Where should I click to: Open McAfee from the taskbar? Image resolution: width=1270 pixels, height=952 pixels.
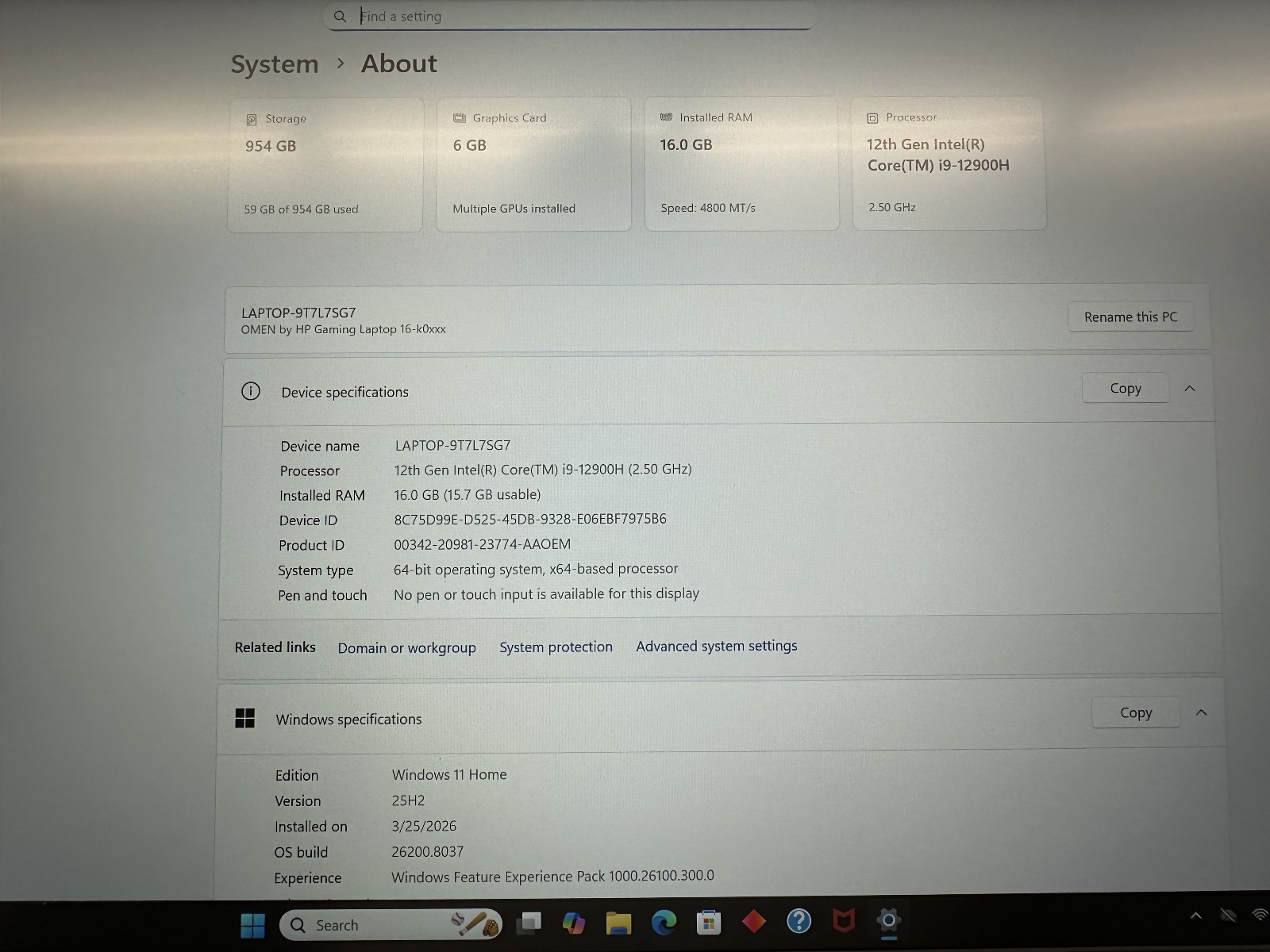point(844,920)
